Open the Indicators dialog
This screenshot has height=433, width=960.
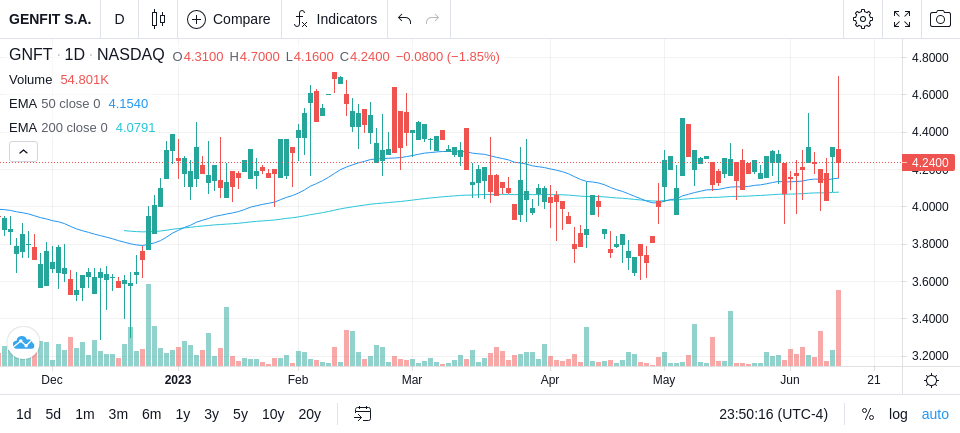click(335, 19)
